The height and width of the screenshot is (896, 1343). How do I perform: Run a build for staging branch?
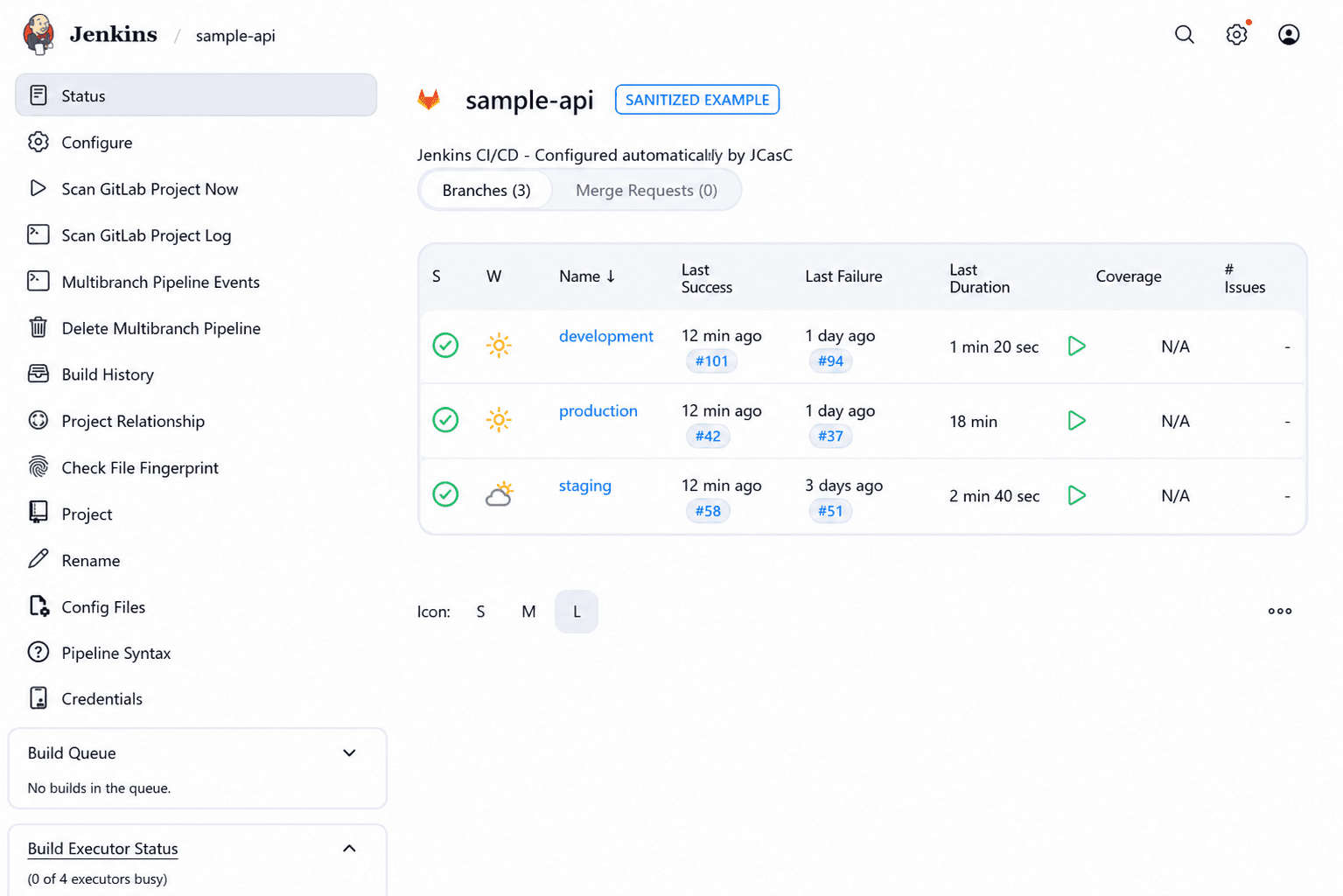(1077, 495)
